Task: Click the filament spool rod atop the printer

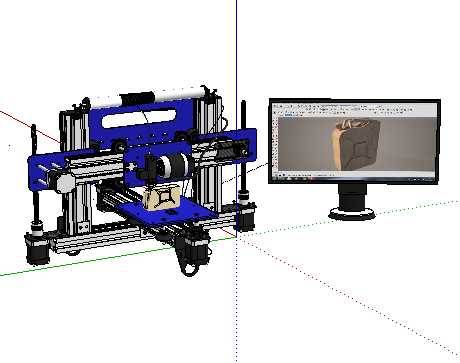Action: 147,98
